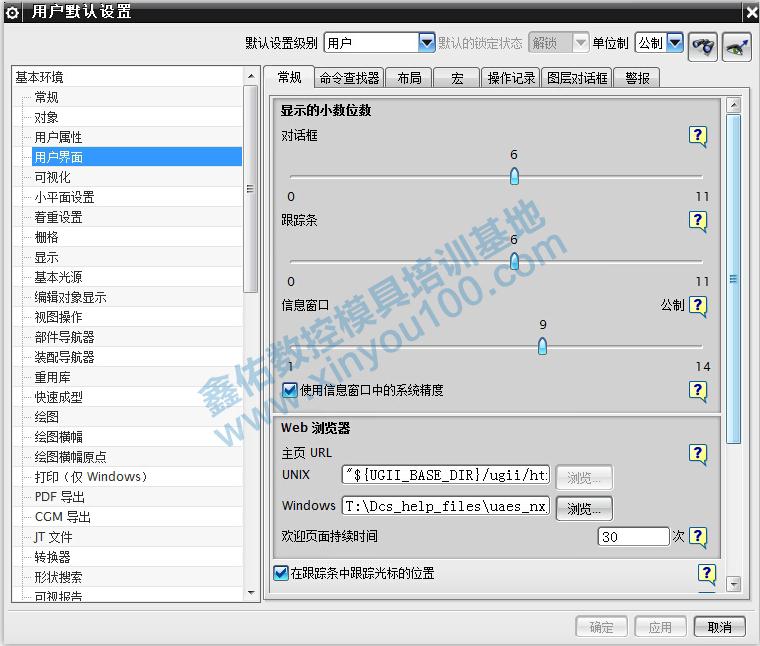Click 浏览 button for Windows URL
Screen dimensions: 760x646
tap(584, 508)
